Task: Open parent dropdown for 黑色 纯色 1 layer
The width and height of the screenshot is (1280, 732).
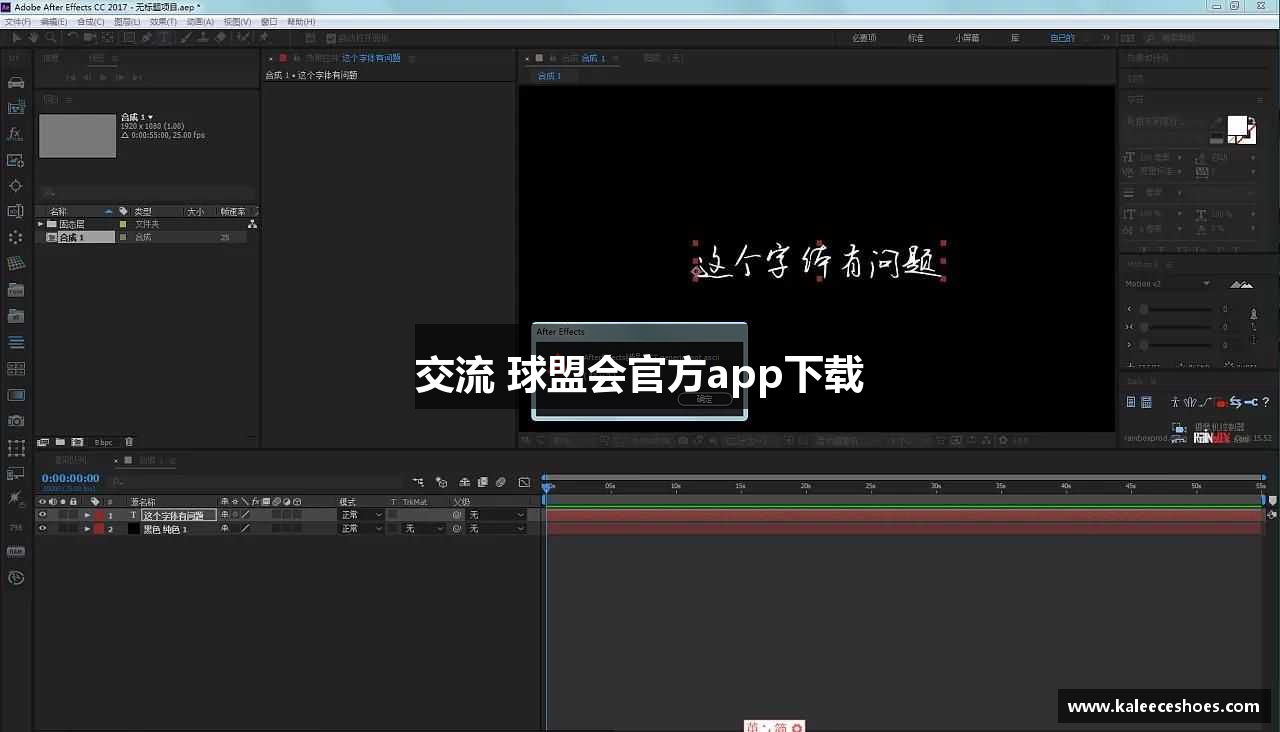Action: coord(496,528)
